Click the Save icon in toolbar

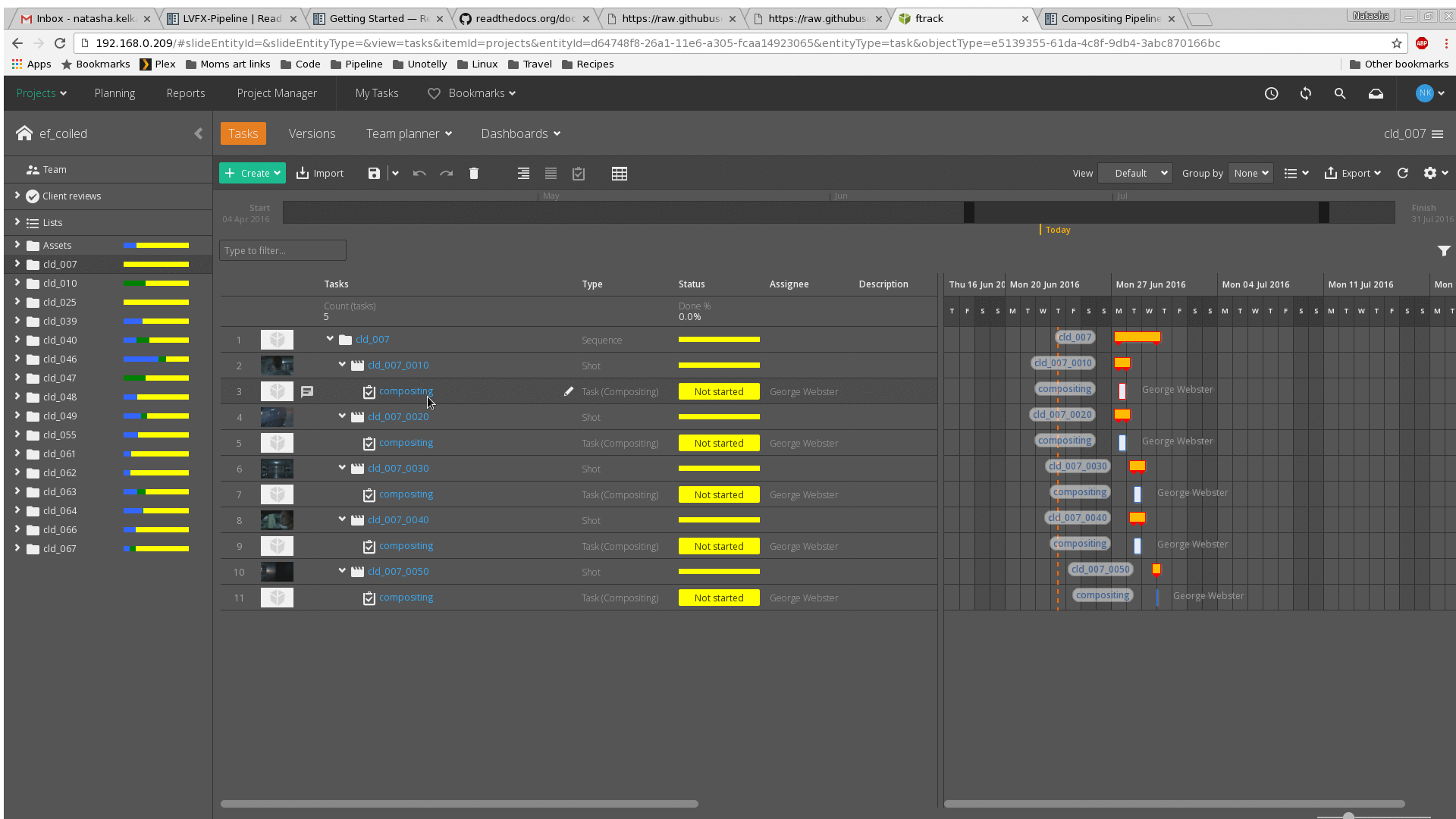(x=374, y=174)
